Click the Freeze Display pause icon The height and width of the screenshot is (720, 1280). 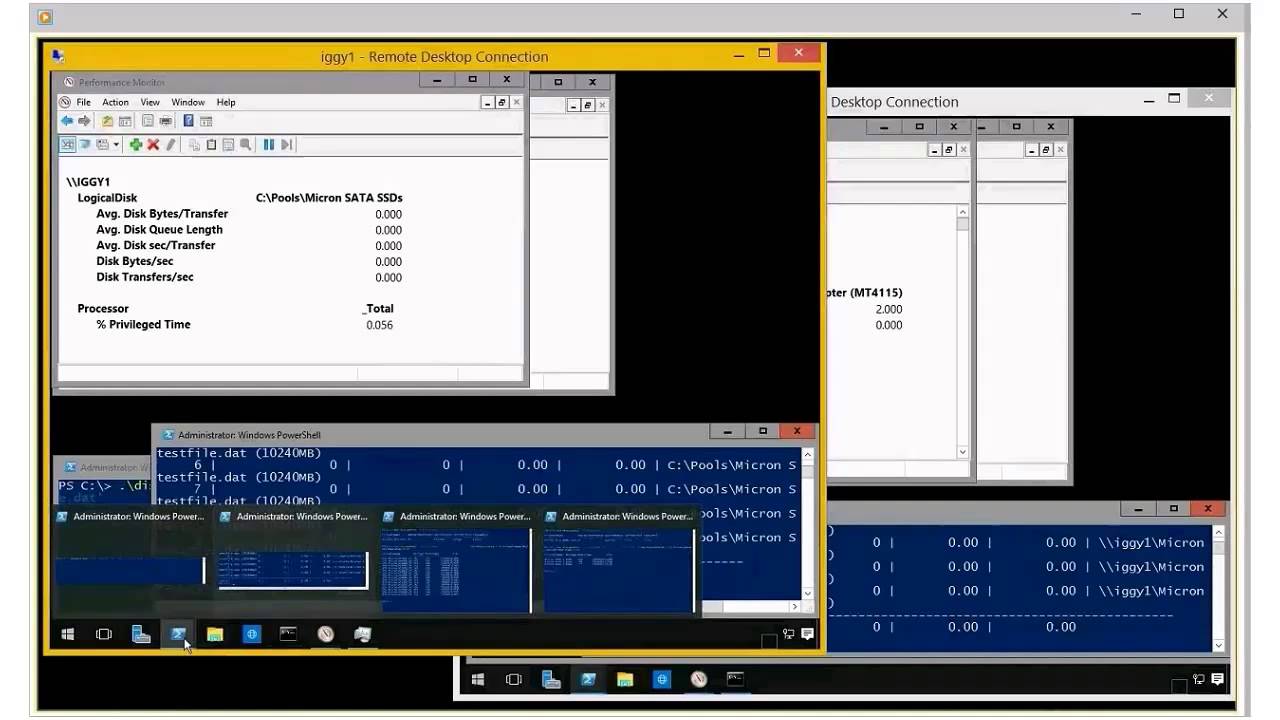tap(269, 145)
